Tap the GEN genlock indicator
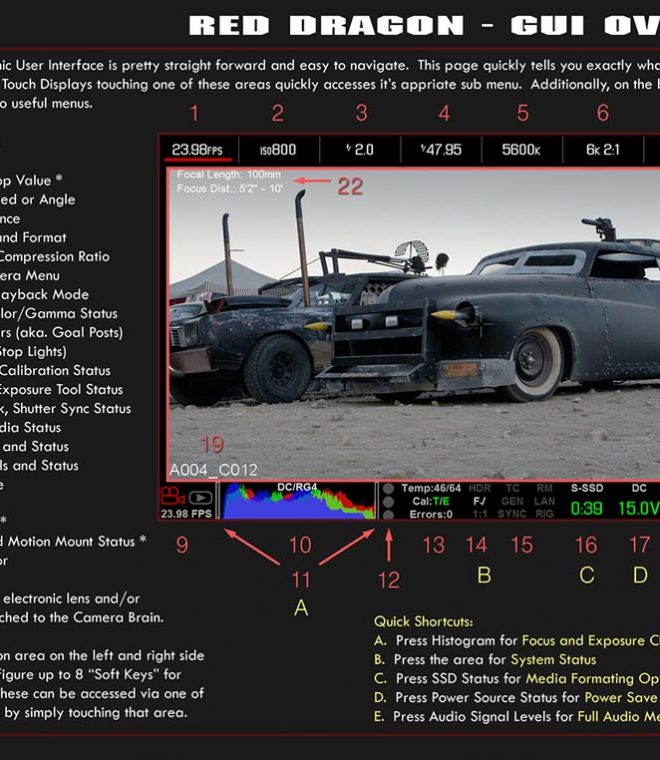This screenshot has width=660, height=760. point(512,501)
